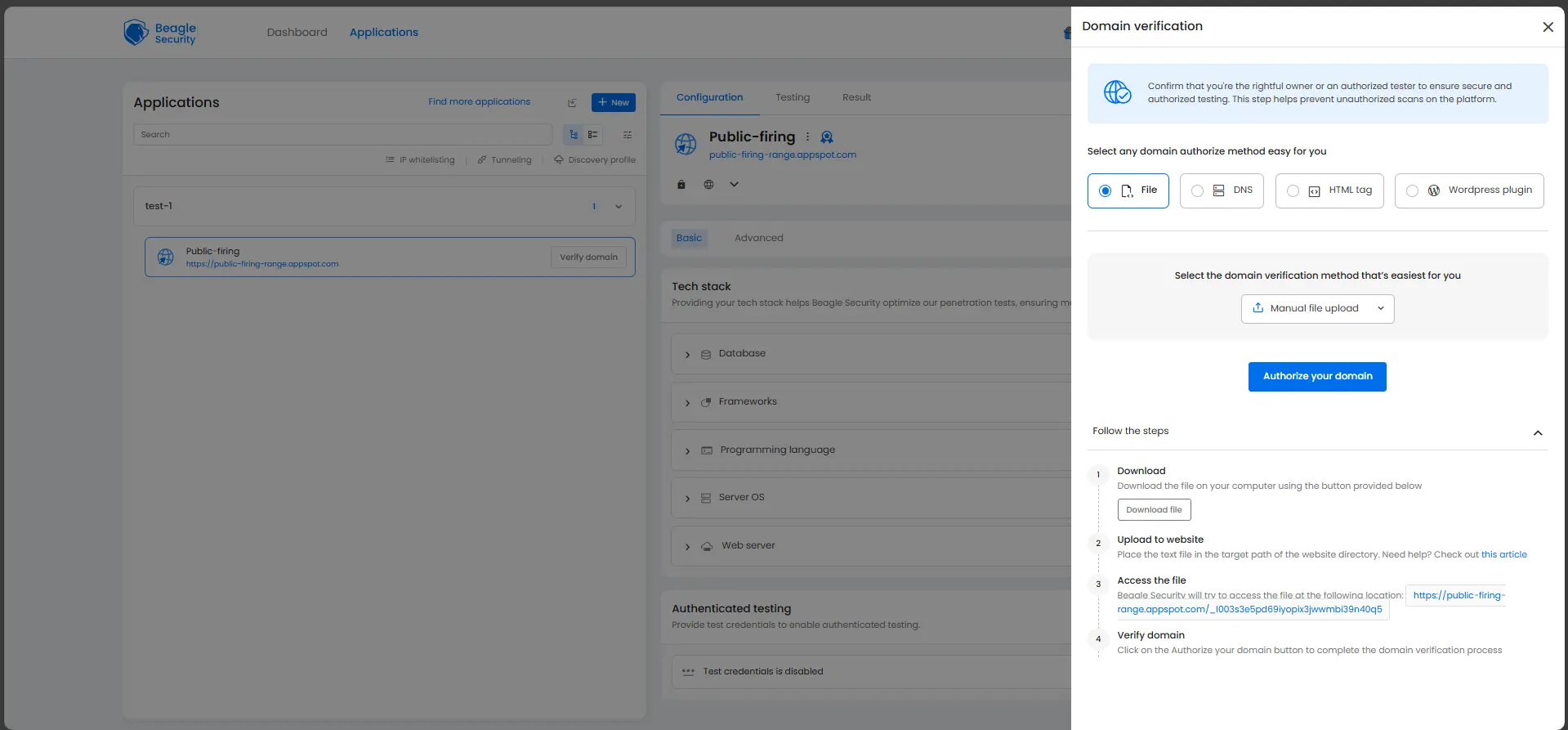1568x730 pixels.
Task: Open the three-dot menu beside Public-firing title
Action: [807, 137]
